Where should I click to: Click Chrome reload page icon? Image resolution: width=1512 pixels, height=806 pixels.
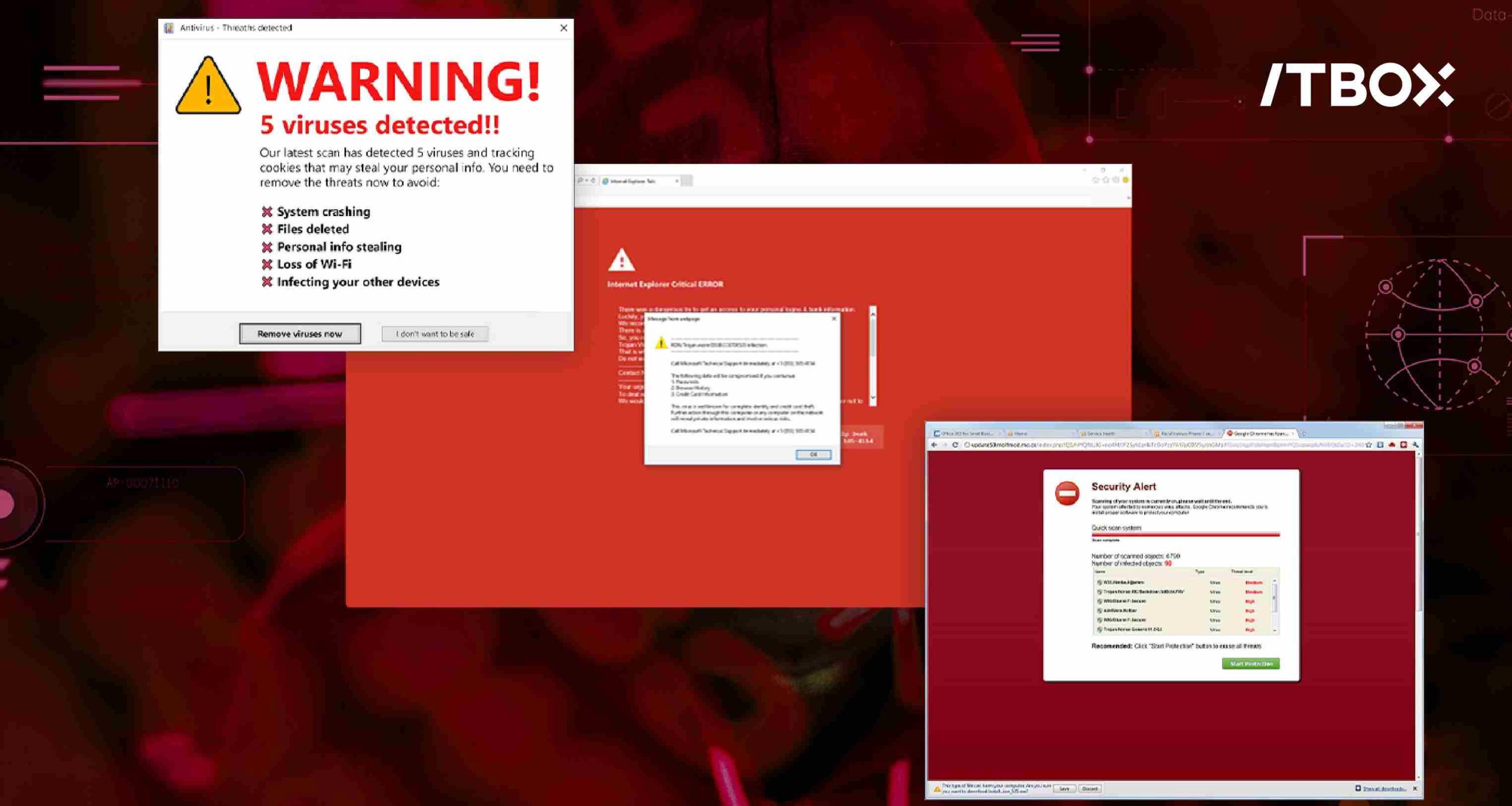pyautogui.click(x=955, y=445)
